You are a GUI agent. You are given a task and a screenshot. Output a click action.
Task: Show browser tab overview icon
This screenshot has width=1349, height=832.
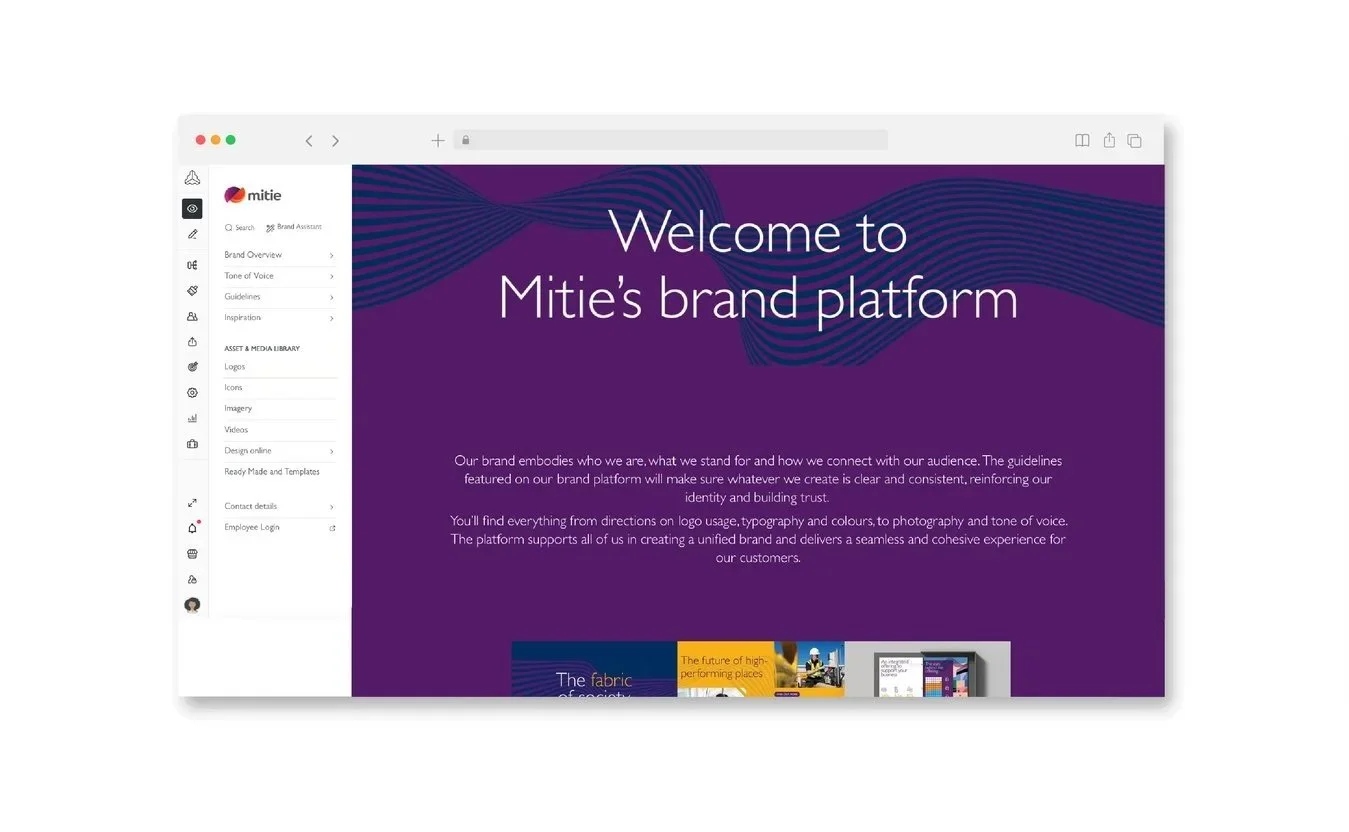(1134, 141)
